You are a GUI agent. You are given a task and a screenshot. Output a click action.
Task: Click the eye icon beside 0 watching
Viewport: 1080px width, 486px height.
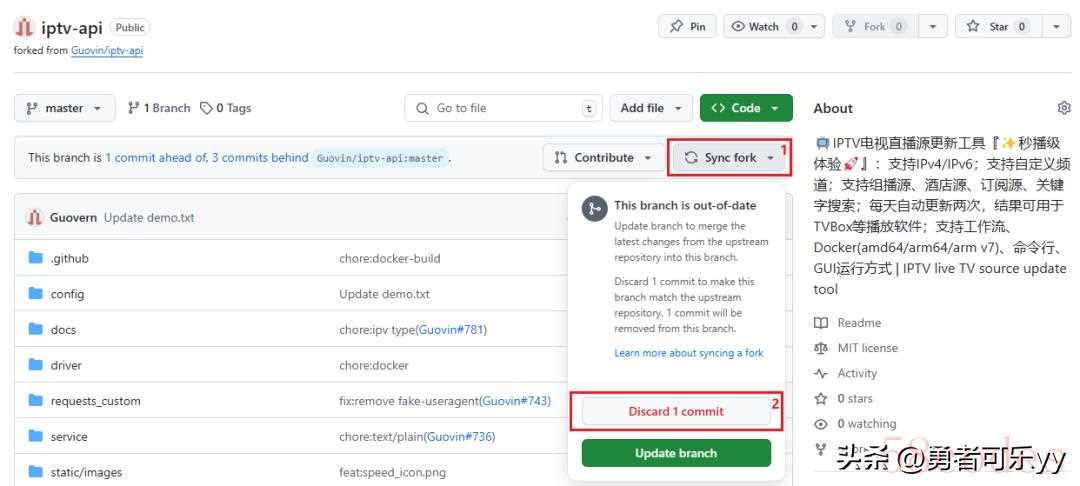[x=820, y=424]
